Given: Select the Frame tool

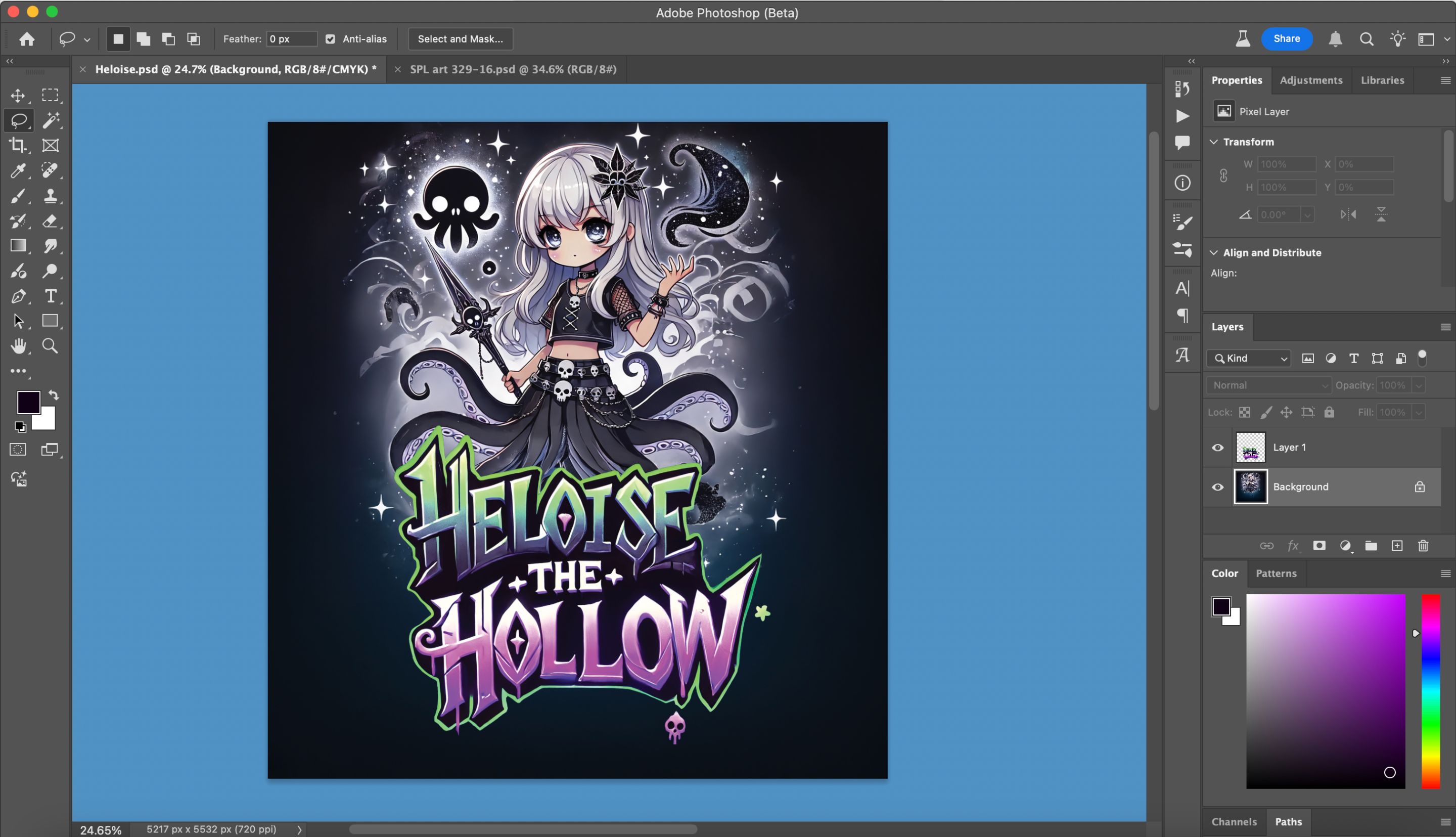Looking at the screenshot, I should 50,146.
